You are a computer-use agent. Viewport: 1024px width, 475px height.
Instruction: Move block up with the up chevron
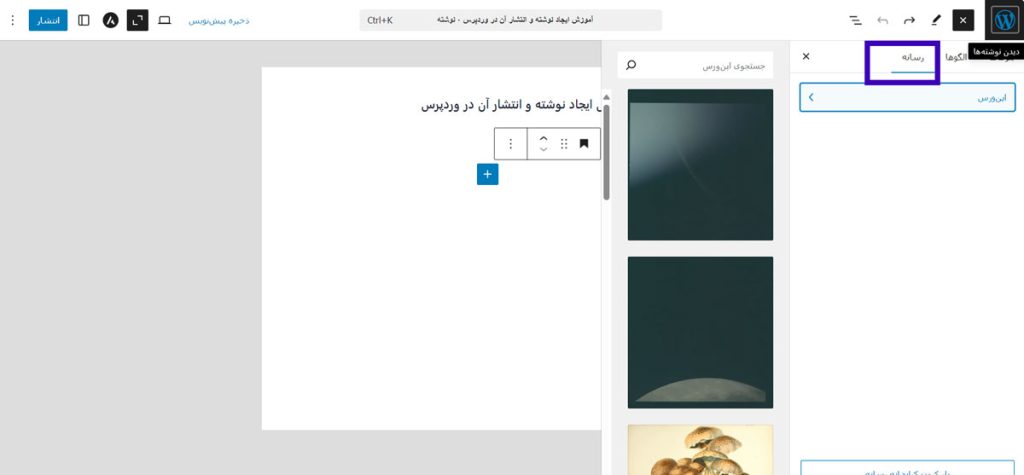[543, 138]
